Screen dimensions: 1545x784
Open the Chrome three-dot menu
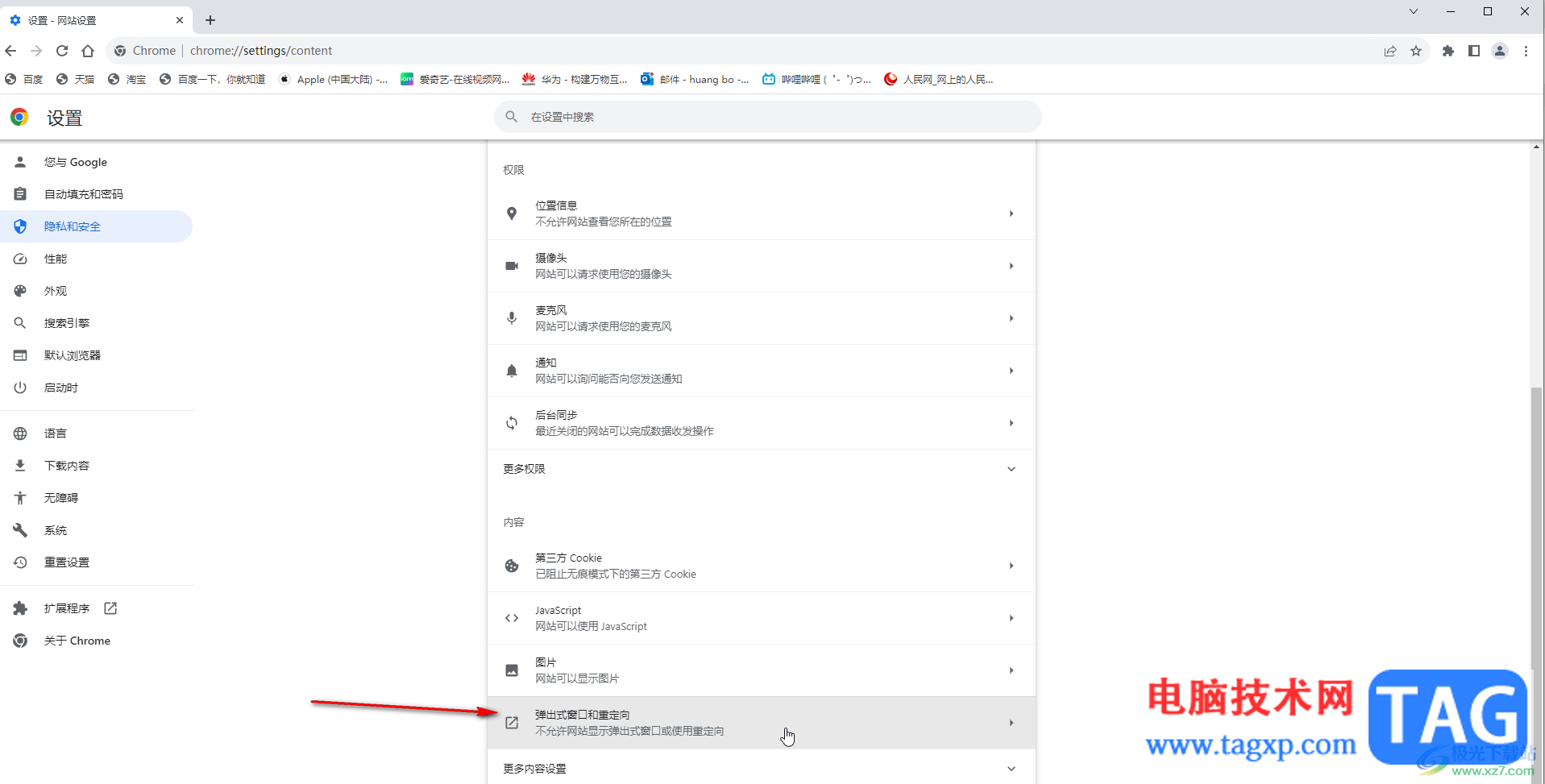pyautogui.click(x=1526, y=51)
